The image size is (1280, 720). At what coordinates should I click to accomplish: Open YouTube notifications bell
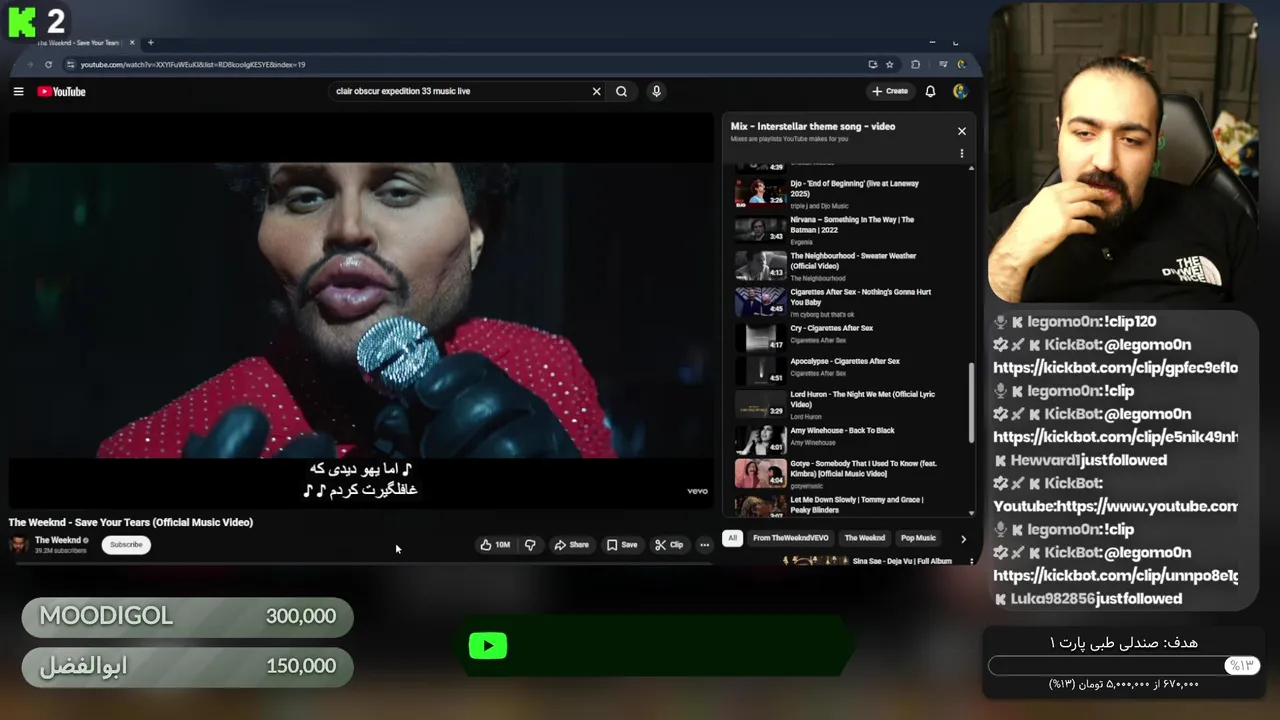(x=930, y=91)
